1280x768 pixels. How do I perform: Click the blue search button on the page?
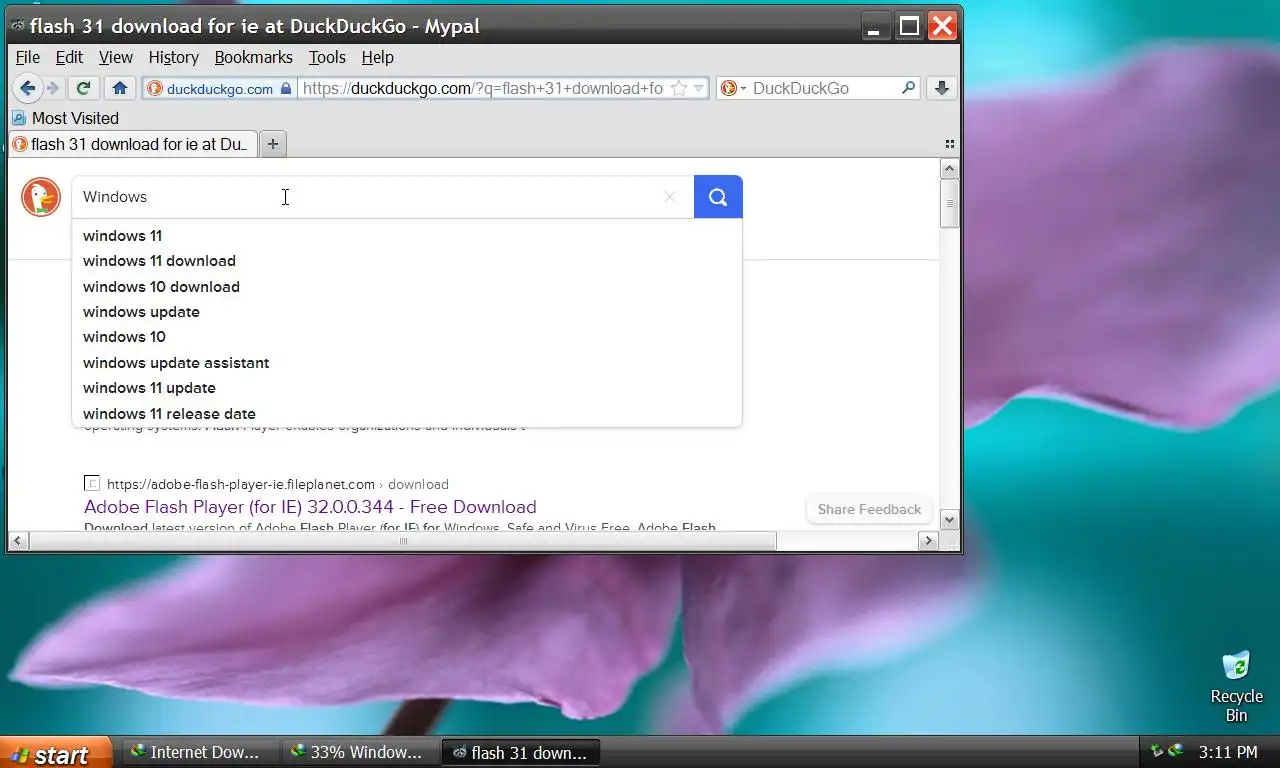[x=718, y=197]
